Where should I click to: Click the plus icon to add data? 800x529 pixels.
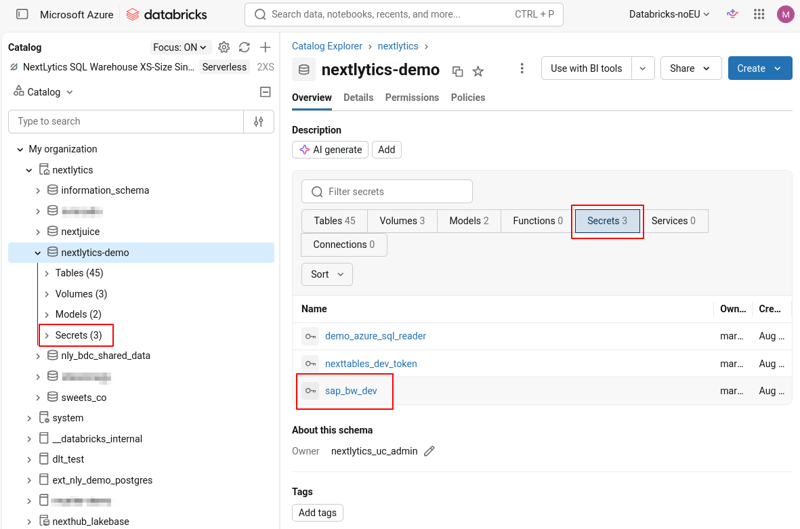click(265, 47)
